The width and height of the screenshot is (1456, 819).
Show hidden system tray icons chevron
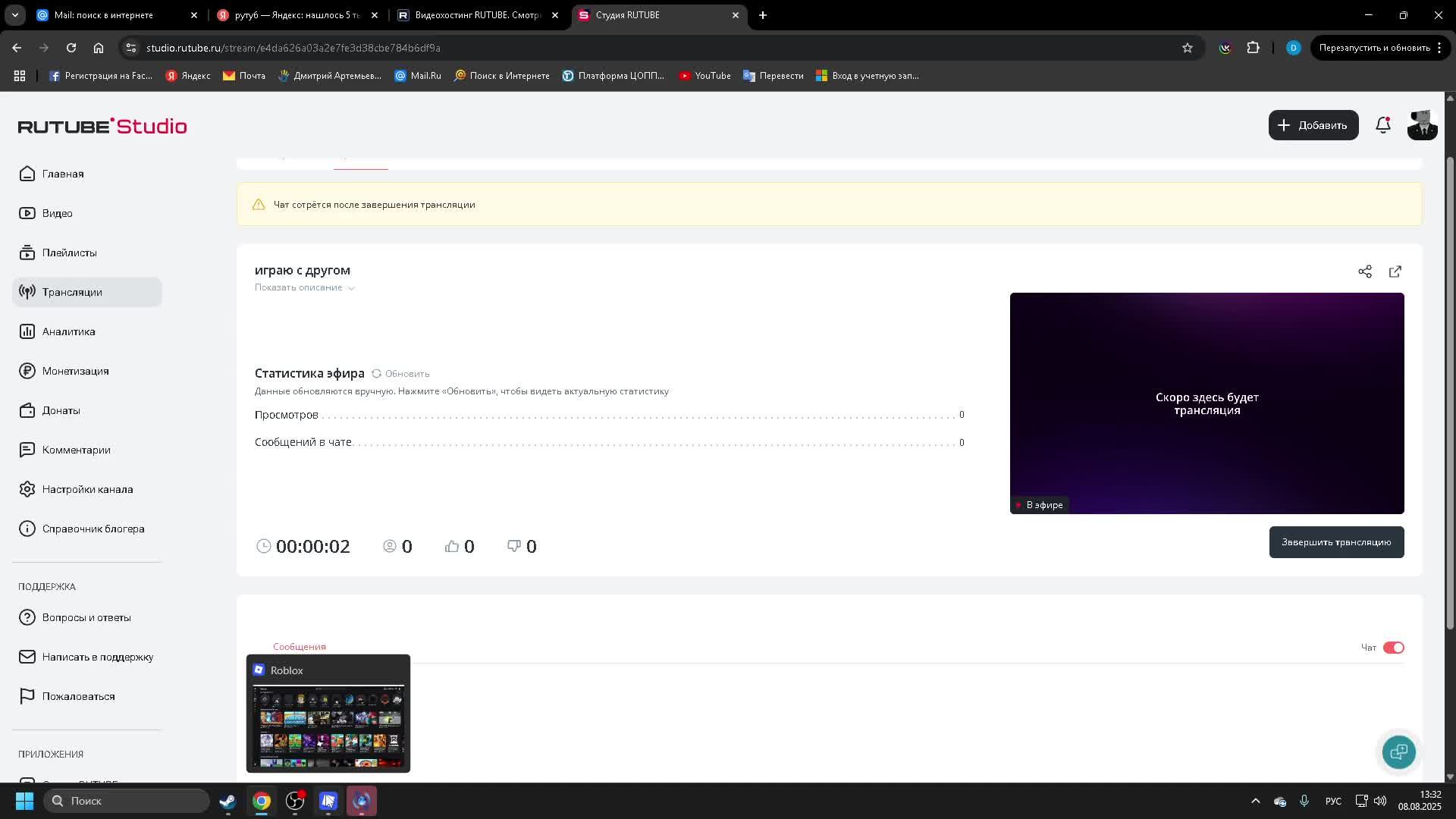click(1256, 801)
